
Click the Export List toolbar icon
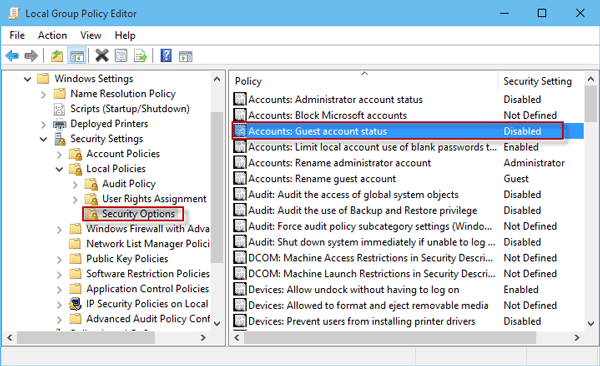click(x=140, y=56)
